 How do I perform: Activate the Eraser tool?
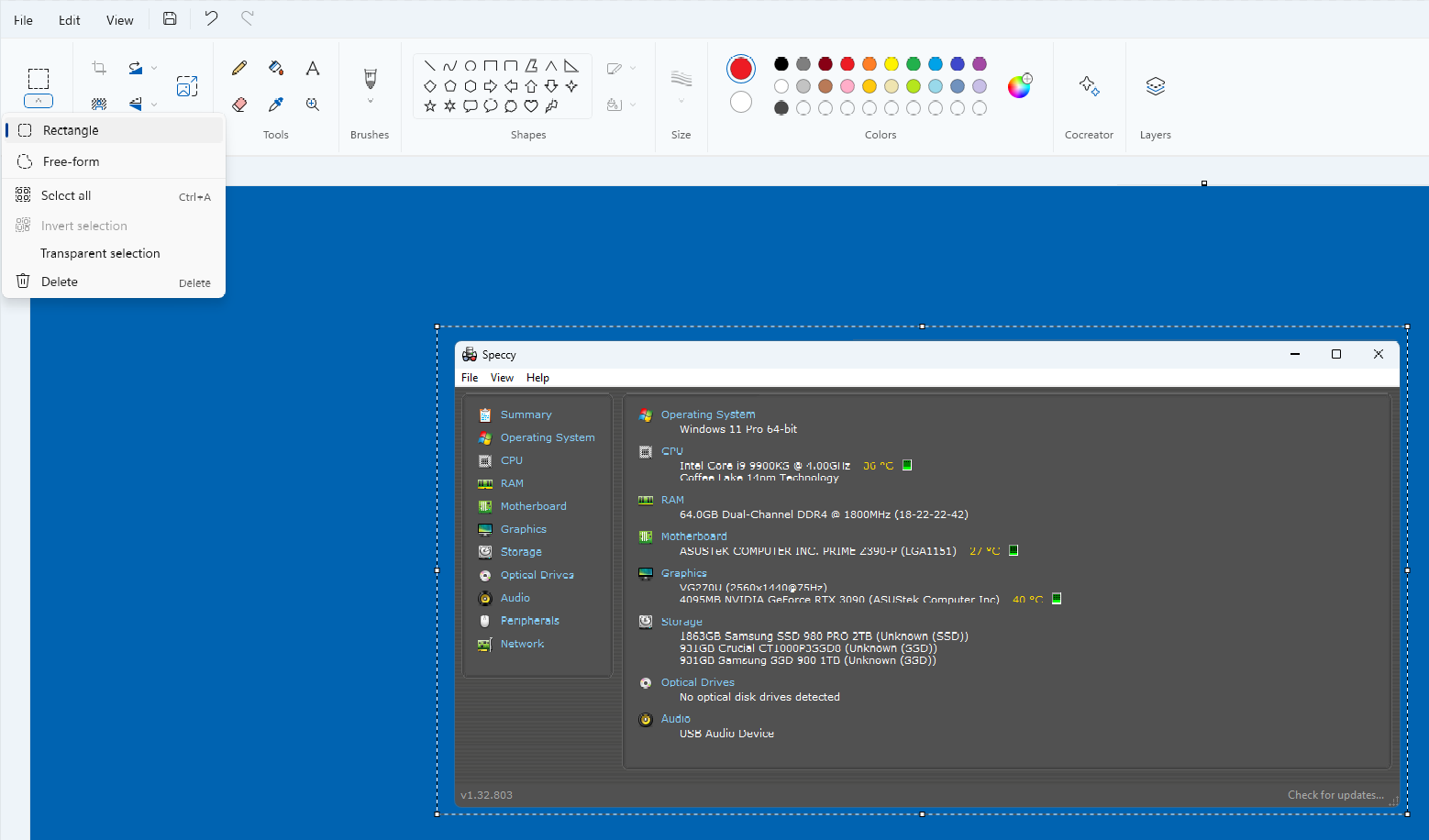click(239, 105)
